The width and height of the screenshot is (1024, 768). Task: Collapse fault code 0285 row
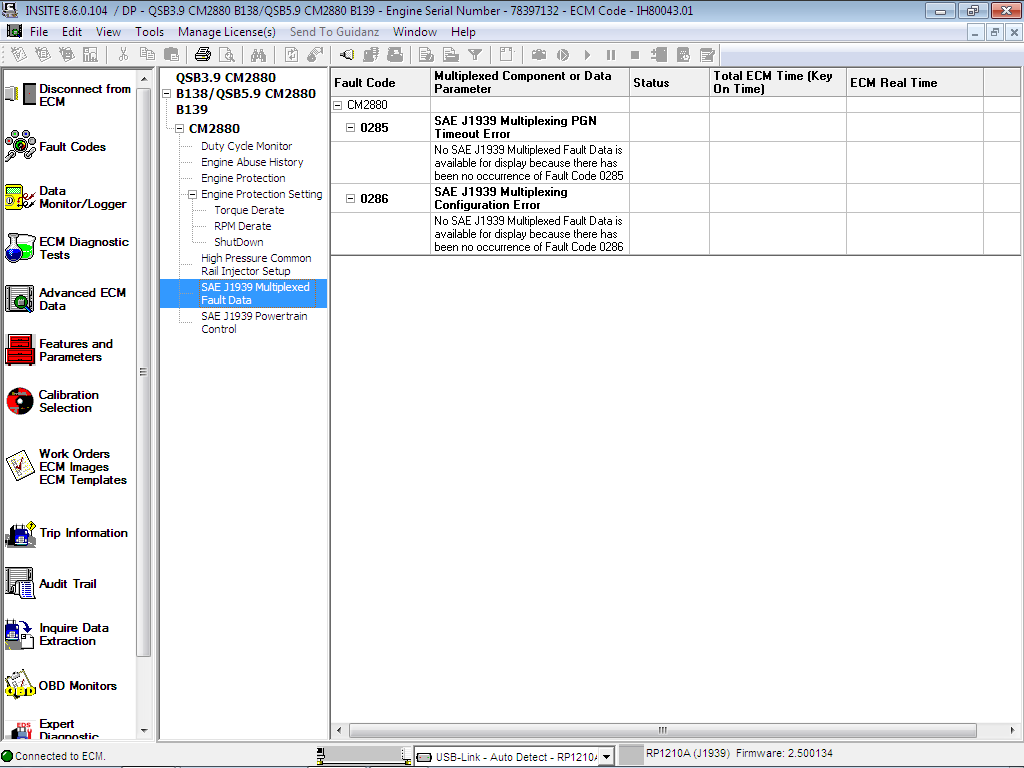[350, 127]
